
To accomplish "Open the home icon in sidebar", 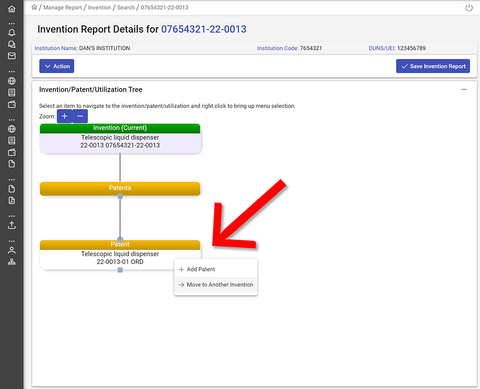I will coord(12,9).
